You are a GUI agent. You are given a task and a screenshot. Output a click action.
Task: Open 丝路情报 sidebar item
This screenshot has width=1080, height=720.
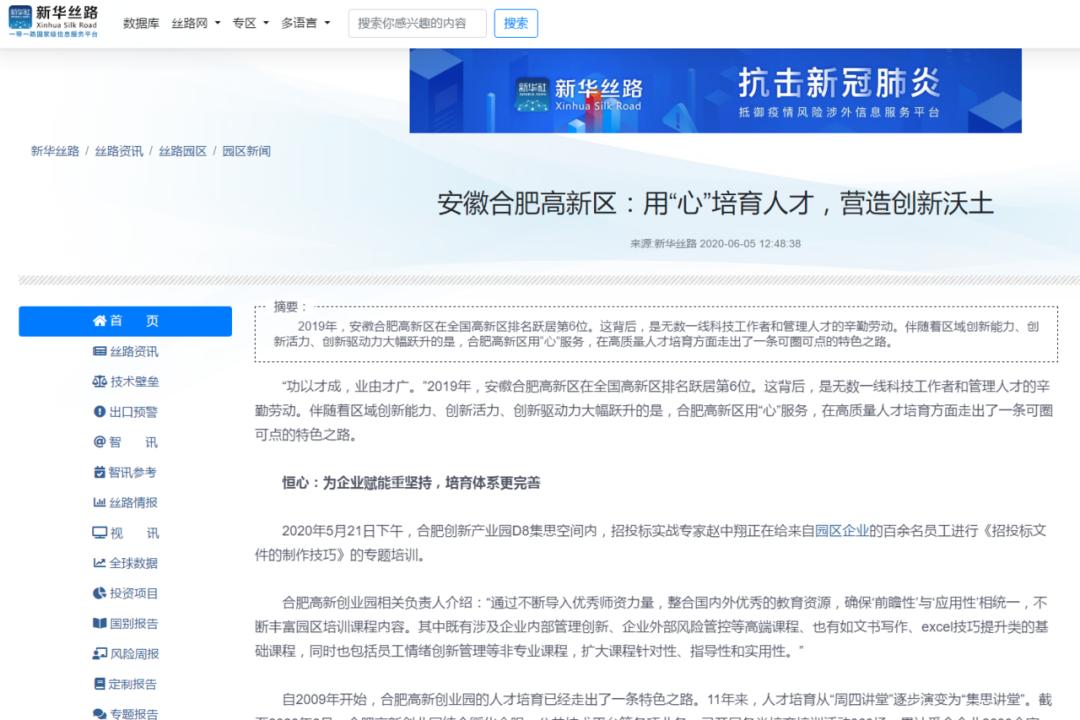(x=134, y=503)
